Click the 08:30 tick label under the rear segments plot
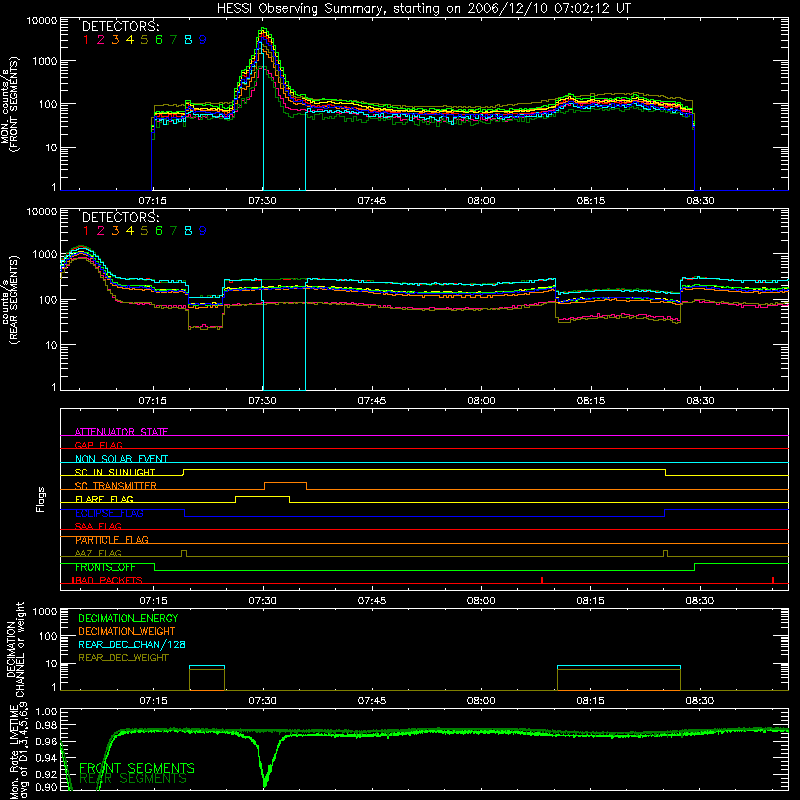The image size is (800, 800). [700, 401]
